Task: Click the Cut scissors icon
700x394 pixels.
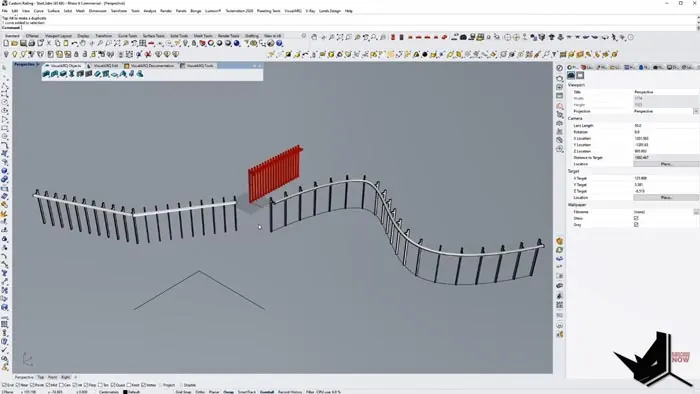Action: point(49,43)
